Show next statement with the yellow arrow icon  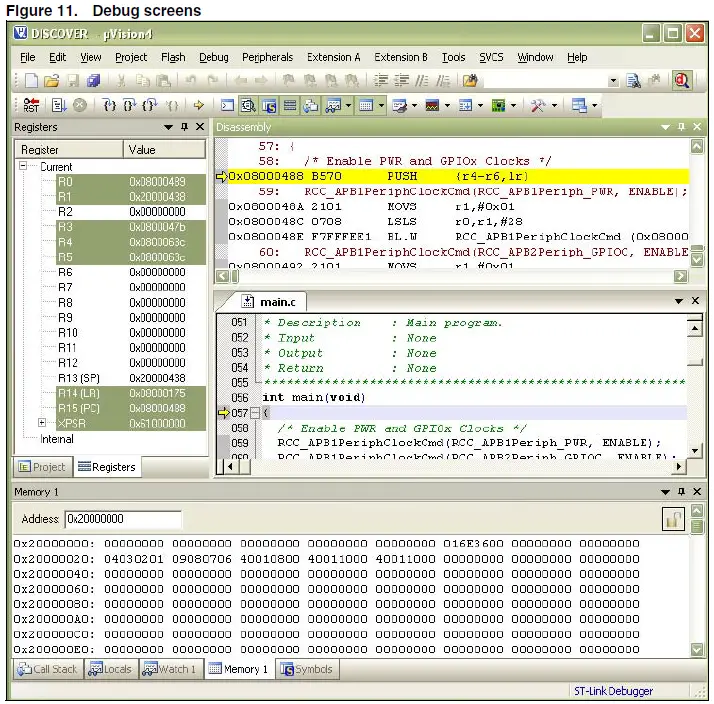click(x=199, y=105)
